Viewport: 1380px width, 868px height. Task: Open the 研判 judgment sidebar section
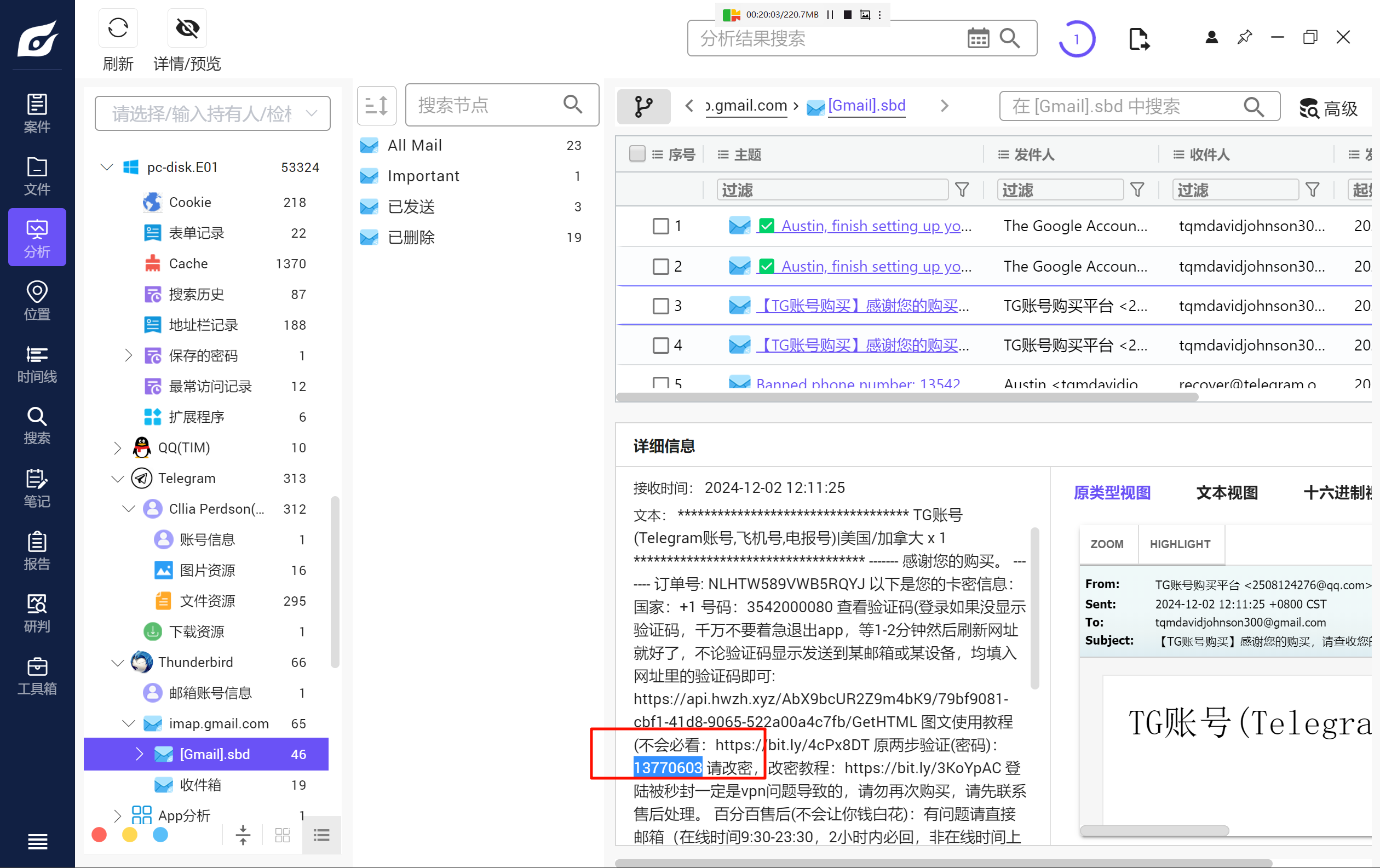pyautogui.click(x=37, y=613)
